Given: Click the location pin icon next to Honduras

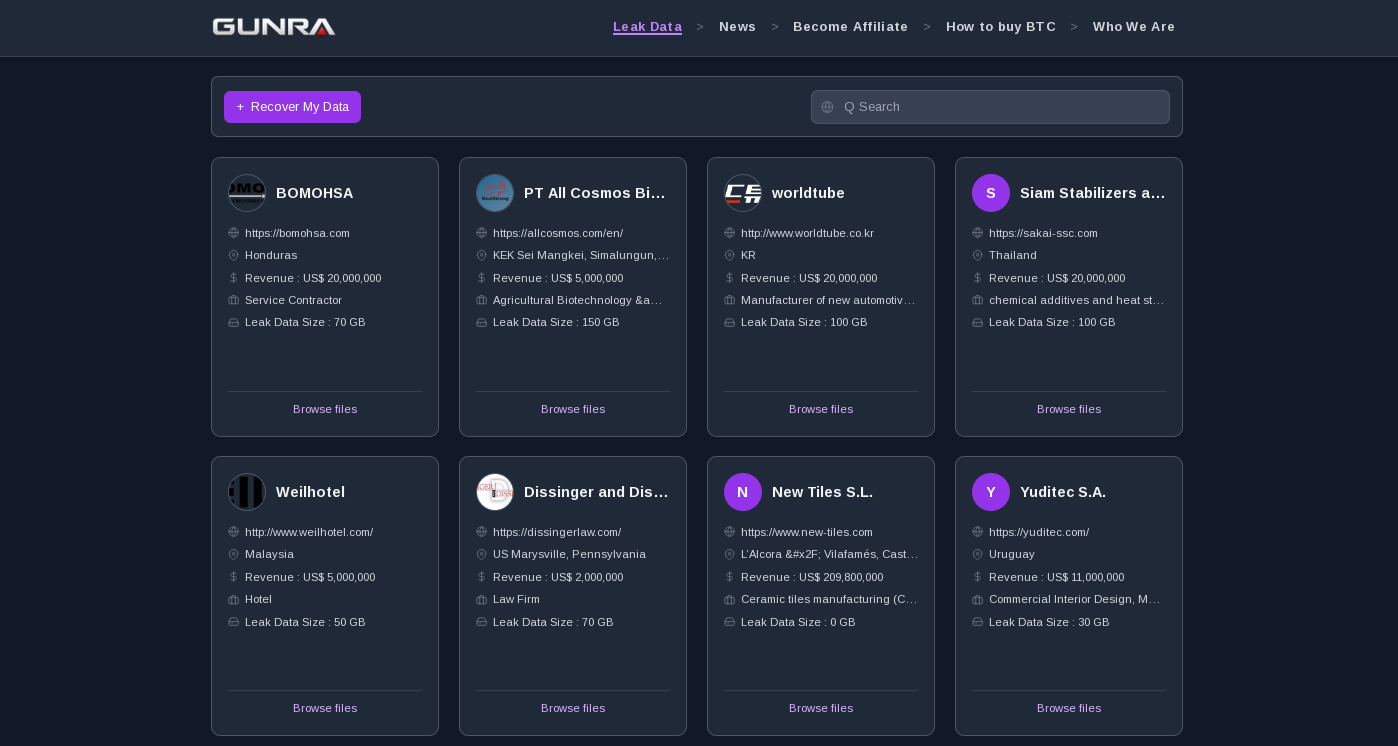Looking at the screenshot, I should coord(234,255).
